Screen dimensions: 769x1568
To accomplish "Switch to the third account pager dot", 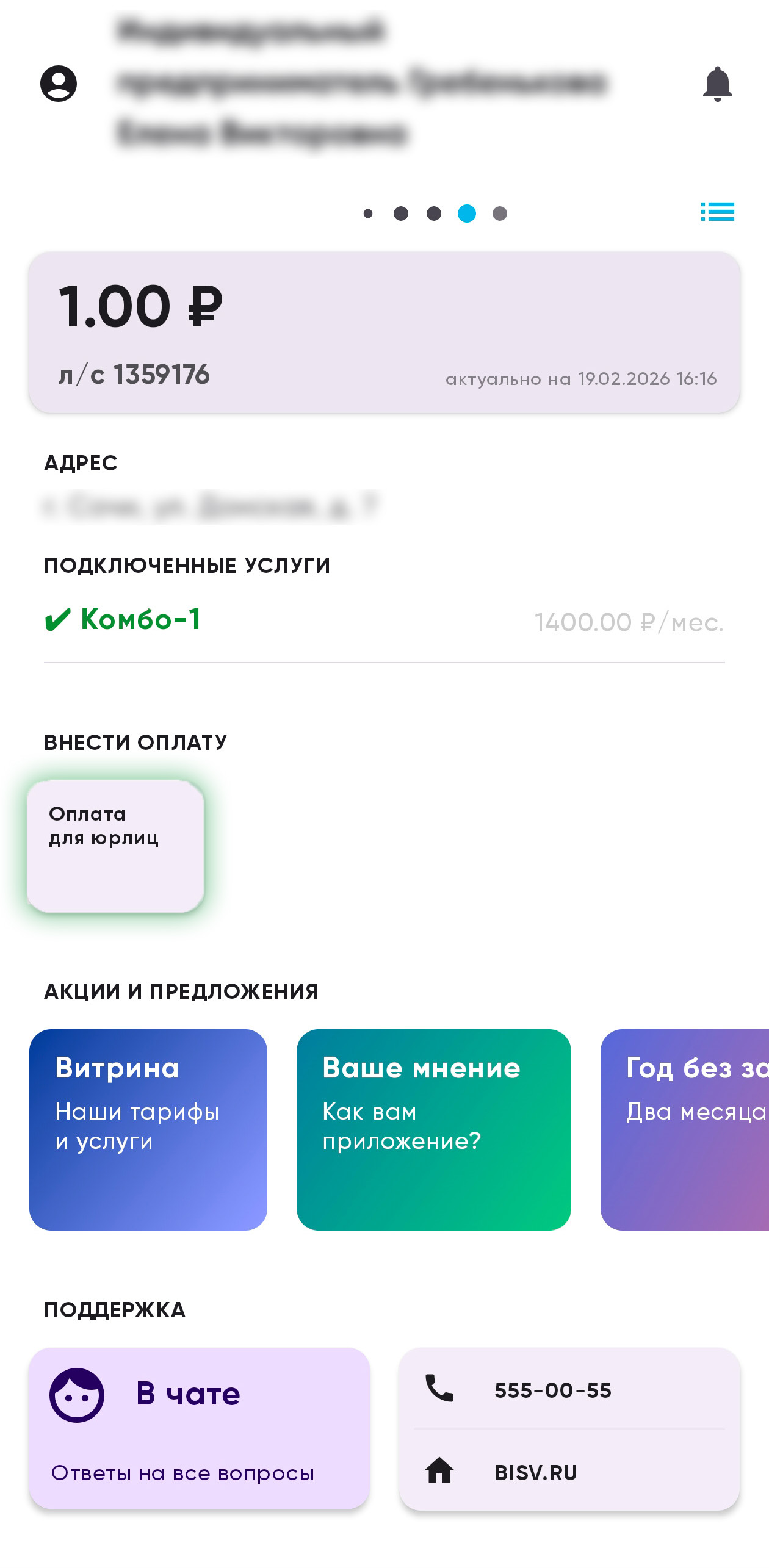I will 434,214.
